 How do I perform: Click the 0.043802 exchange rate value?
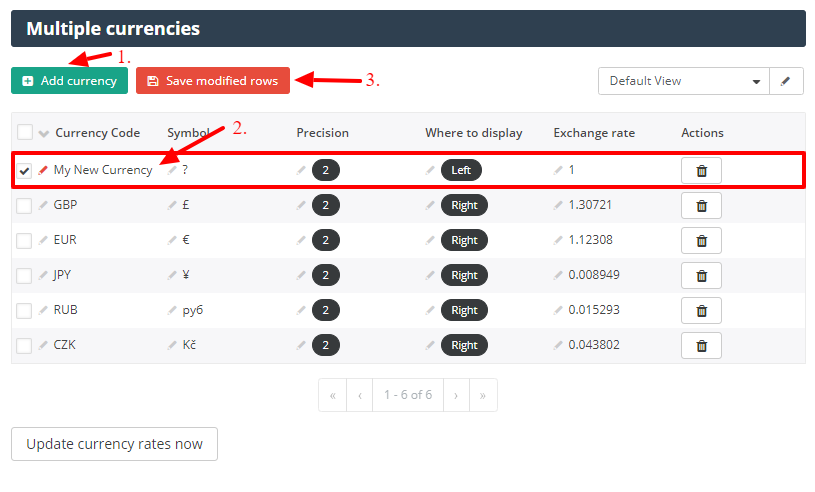[594, 345]
